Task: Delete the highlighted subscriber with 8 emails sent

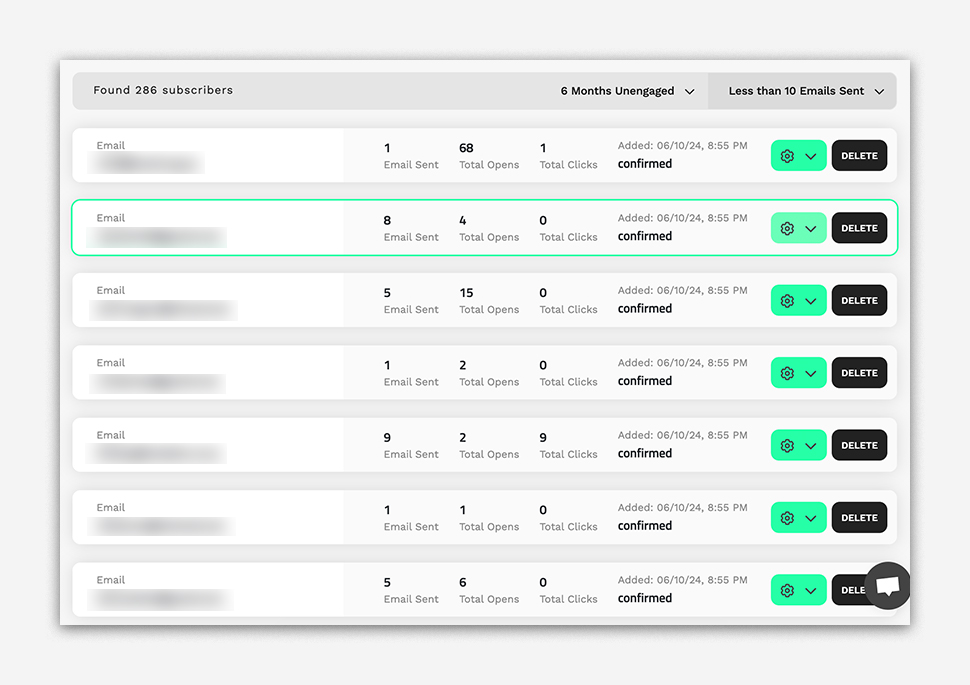Action: pyautogui.click(x=859, y=228)
